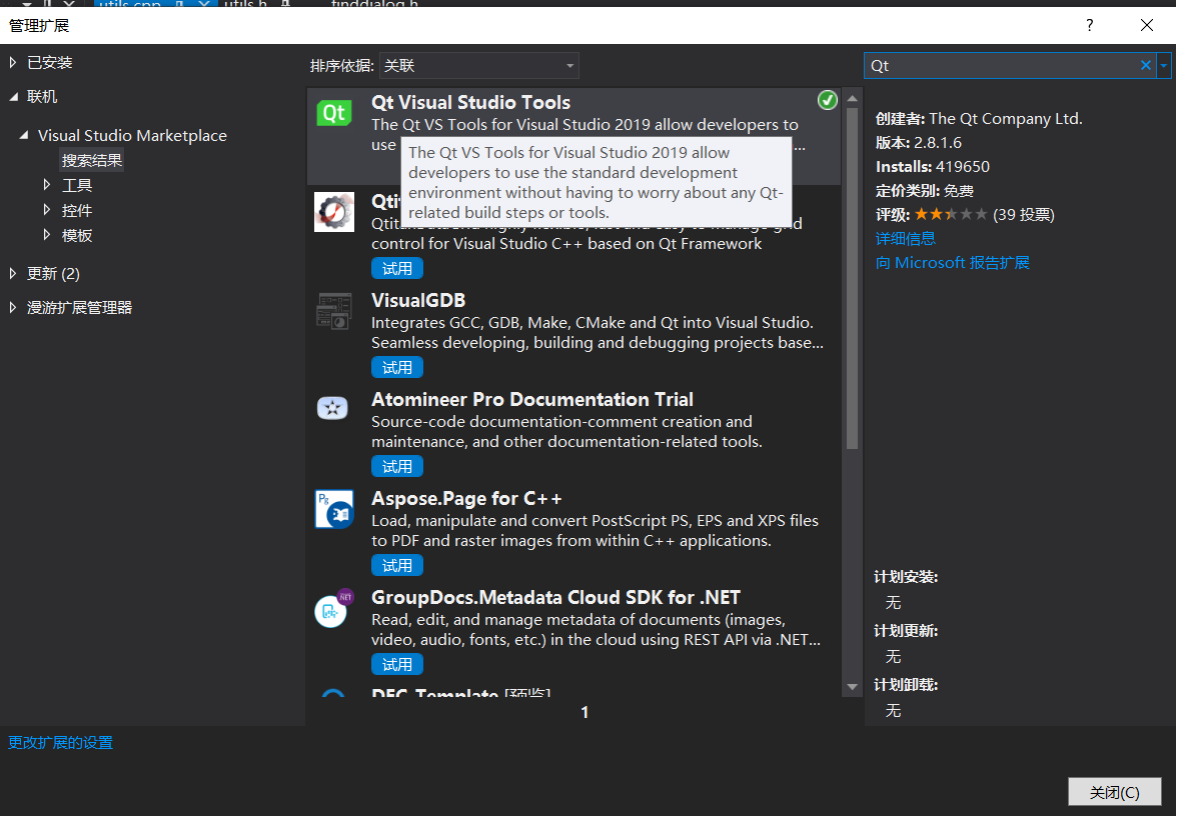The image size is (1177, 816).
Task: Expand the 已安装 tree node
Action: [13, 62]
